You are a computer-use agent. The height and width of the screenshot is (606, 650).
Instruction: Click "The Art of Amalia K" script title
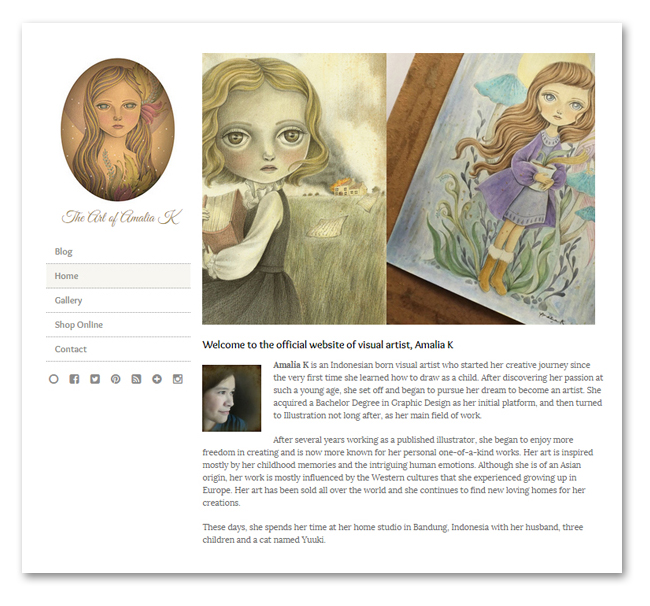[x=122, y=217]
